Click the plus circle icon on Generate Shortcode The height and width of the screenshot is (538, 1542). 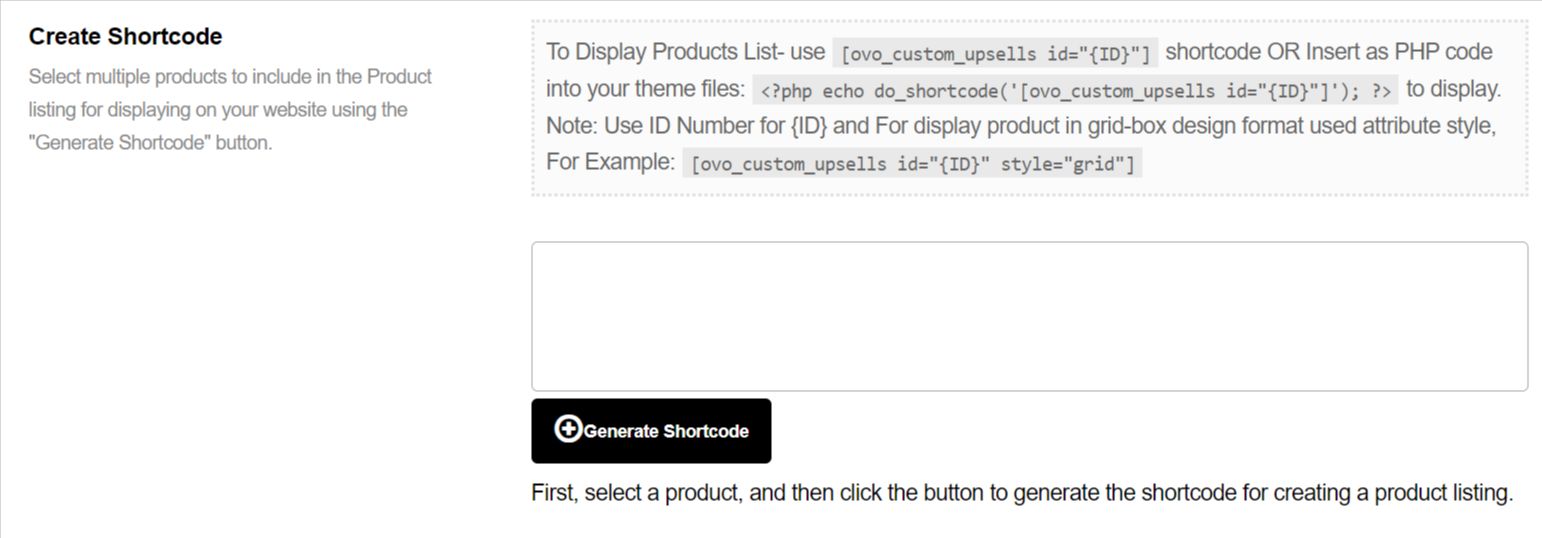click(568, 429)
